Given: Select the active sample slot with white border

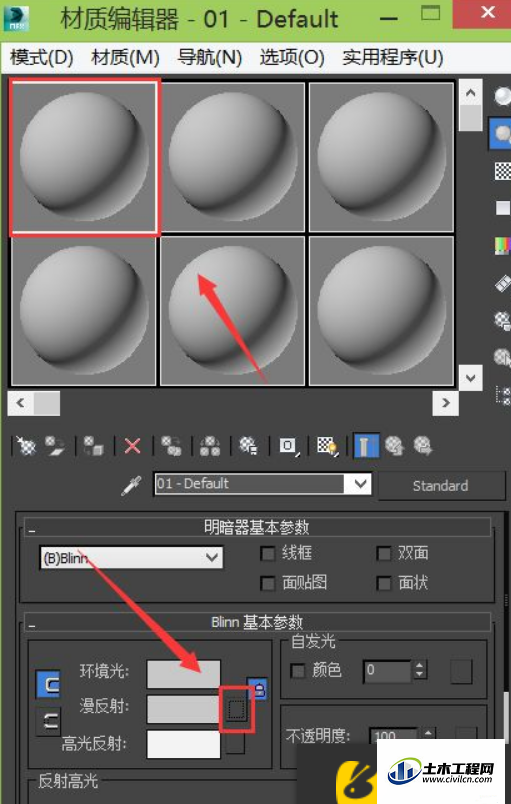Looking at the screenshot, I should click(85, 156).
